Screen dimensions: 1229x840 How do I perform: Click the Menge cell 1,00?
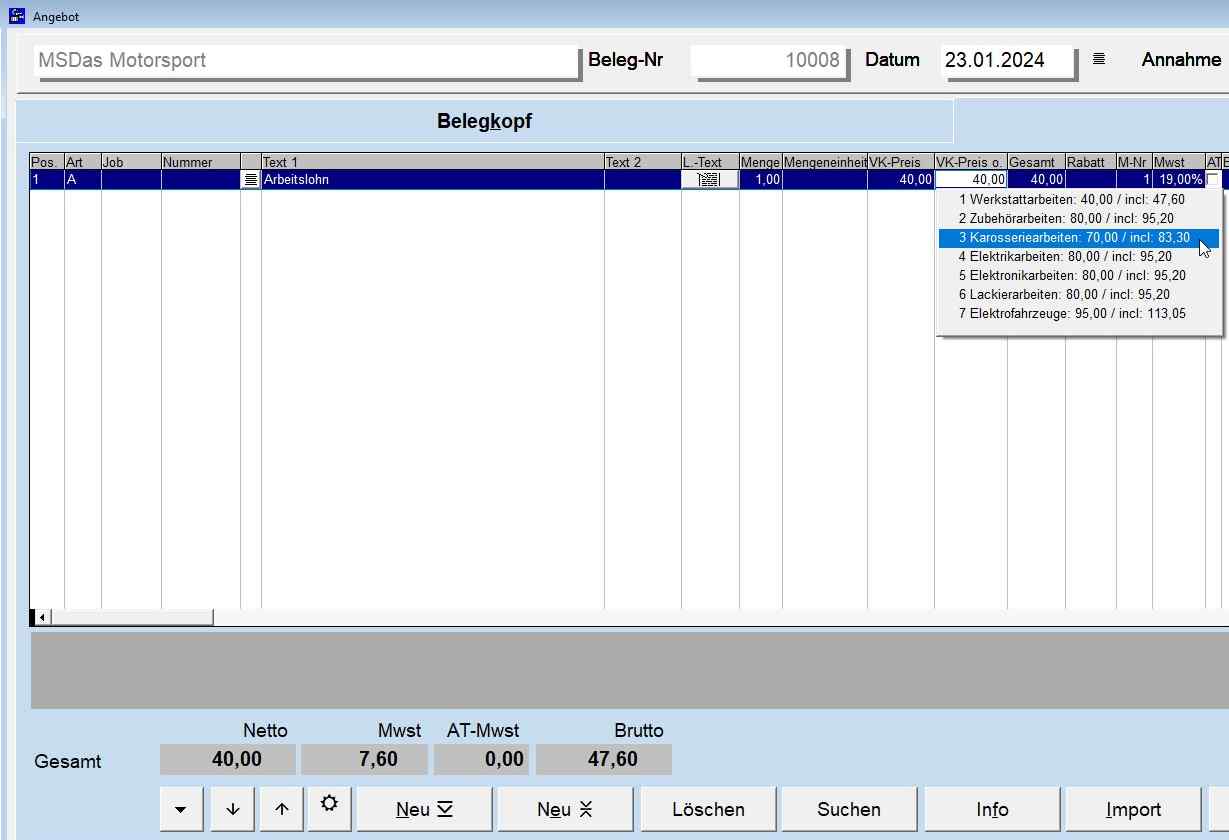760,180
